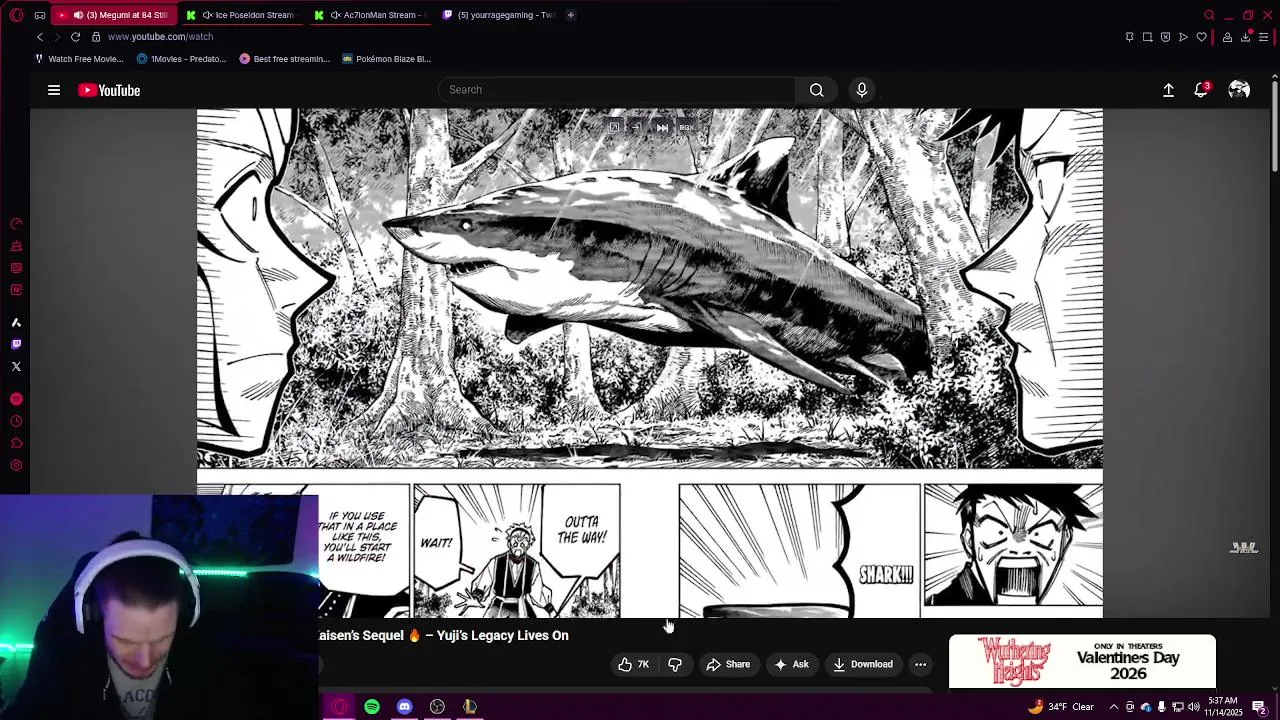Image resolution: width=1280 pixels, height=720 pixels.
Task: Open the browser downloads icon
Action: [1246, 37]
